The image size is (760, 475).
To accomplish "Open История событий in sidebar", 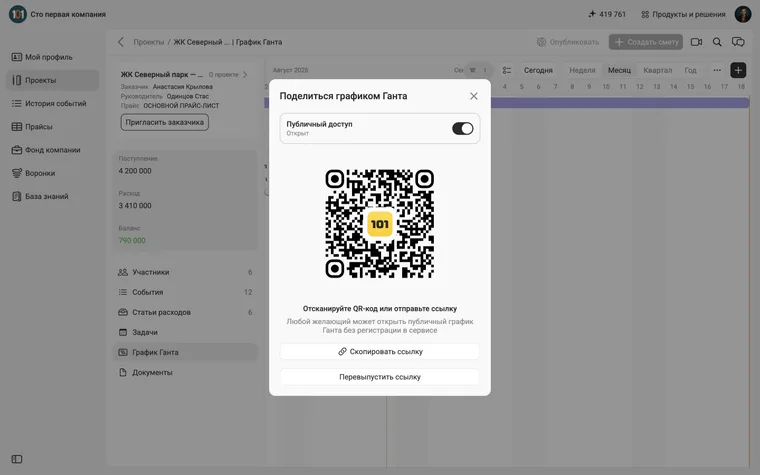I will point(52,103).
